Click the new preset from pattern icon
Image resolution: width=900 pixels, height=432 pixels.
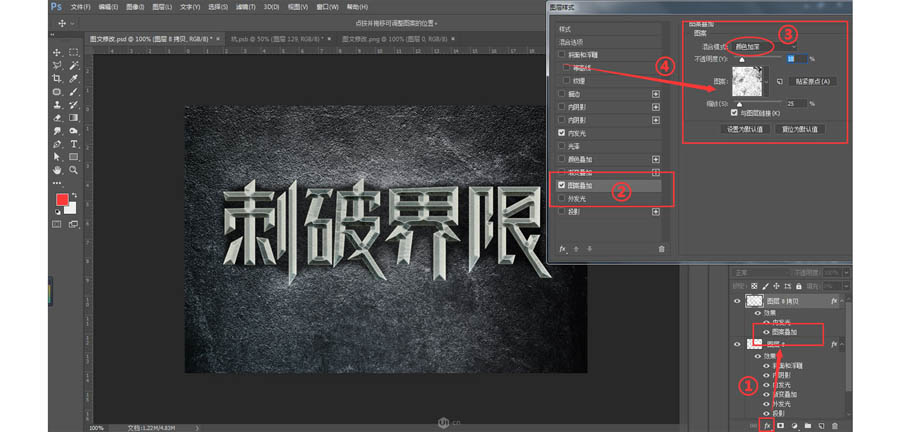[779, 81]
